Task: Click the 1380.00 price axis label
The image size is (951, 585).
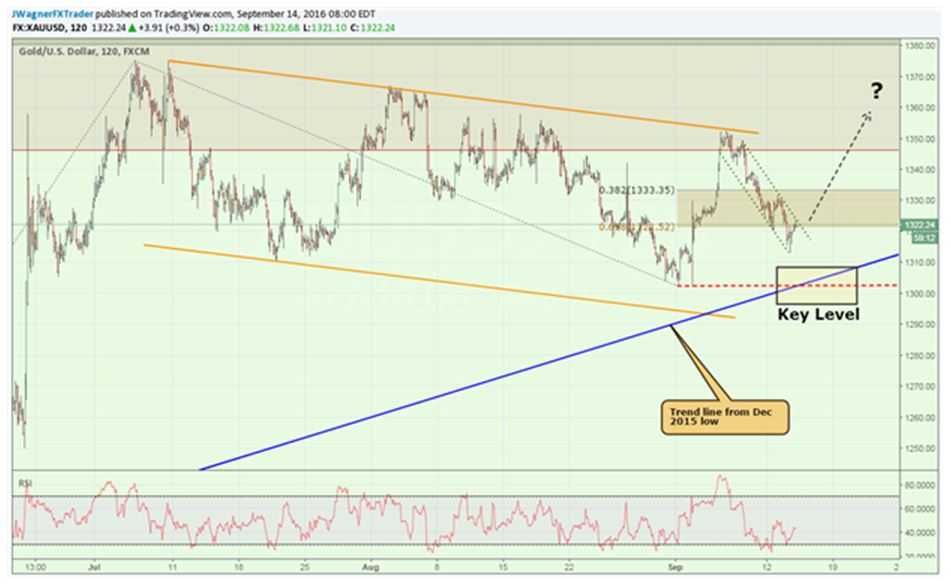Action: (x=916, y=46)
